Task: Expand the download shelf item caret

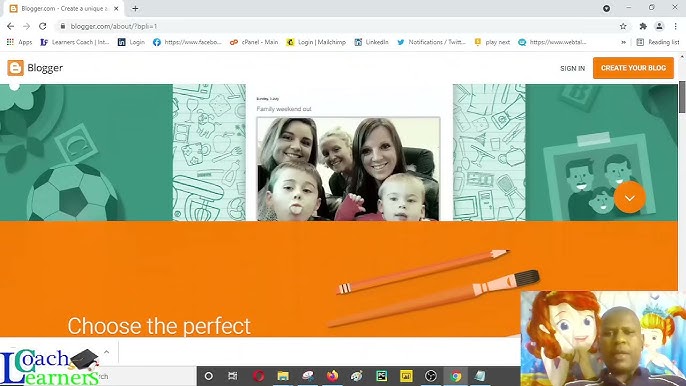Action: (106, 351)
